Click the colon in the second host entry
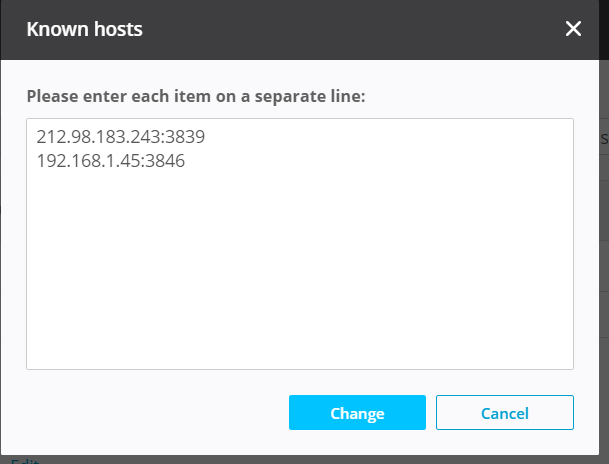 coord(144,160)
